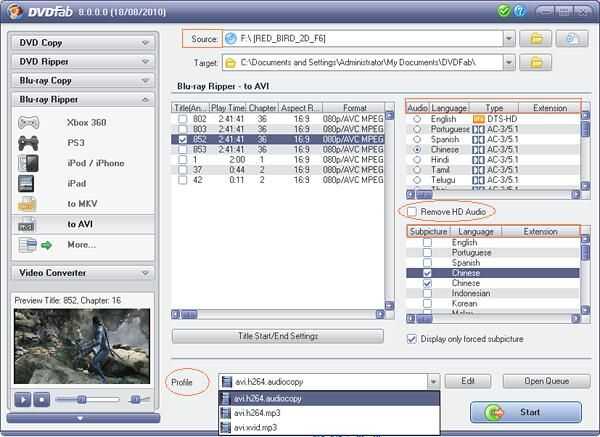Image resolution: width=600 pixels, height=437 pixels.
Task: Click the Title Start/End Settings button
Action: coord(278,336)
